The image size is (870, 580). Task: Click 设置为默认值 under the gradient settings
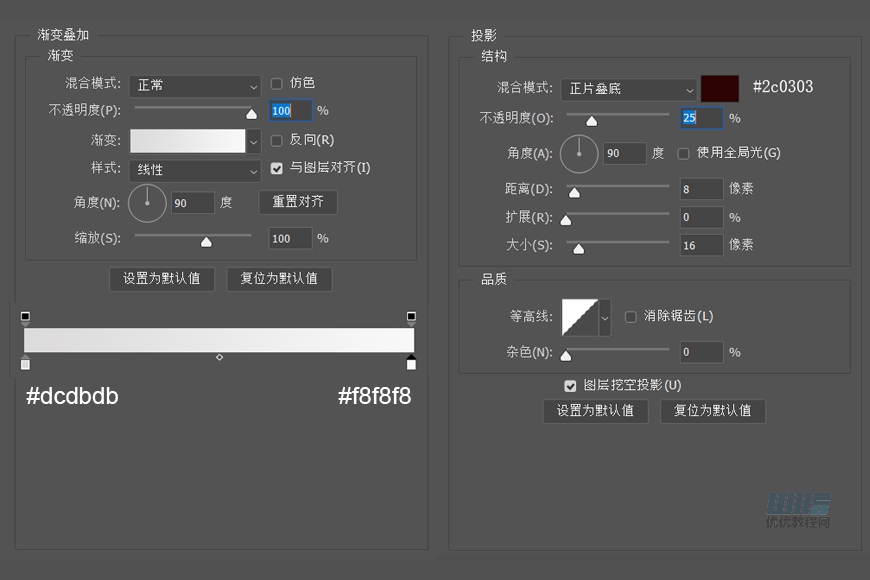(162, 279)
